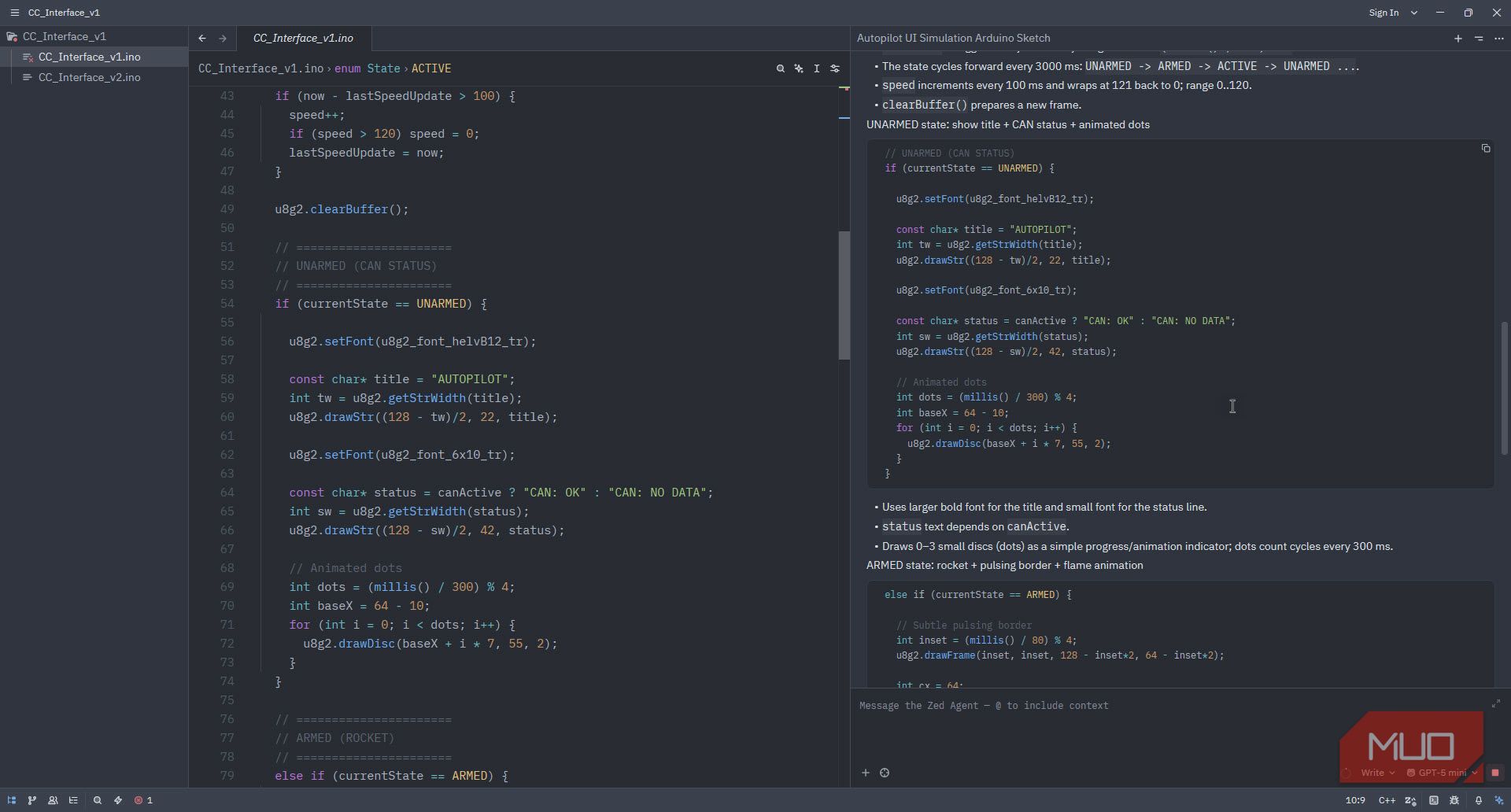Click the "// Subtle pulsing border" comment in agent panel
The image size is (1511, 812).
coord(963,626)
